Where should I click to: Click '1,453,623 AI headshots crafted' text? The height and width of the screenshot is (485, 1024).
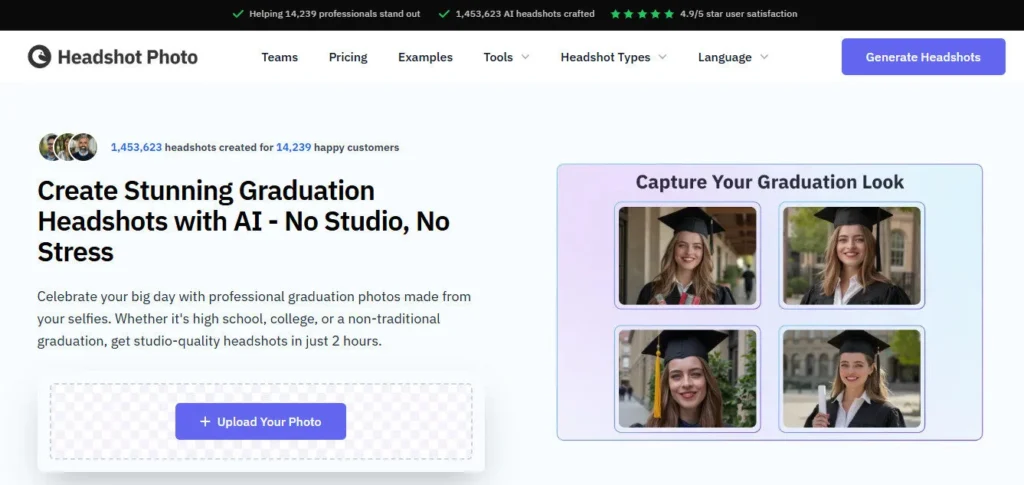point(525,14)
